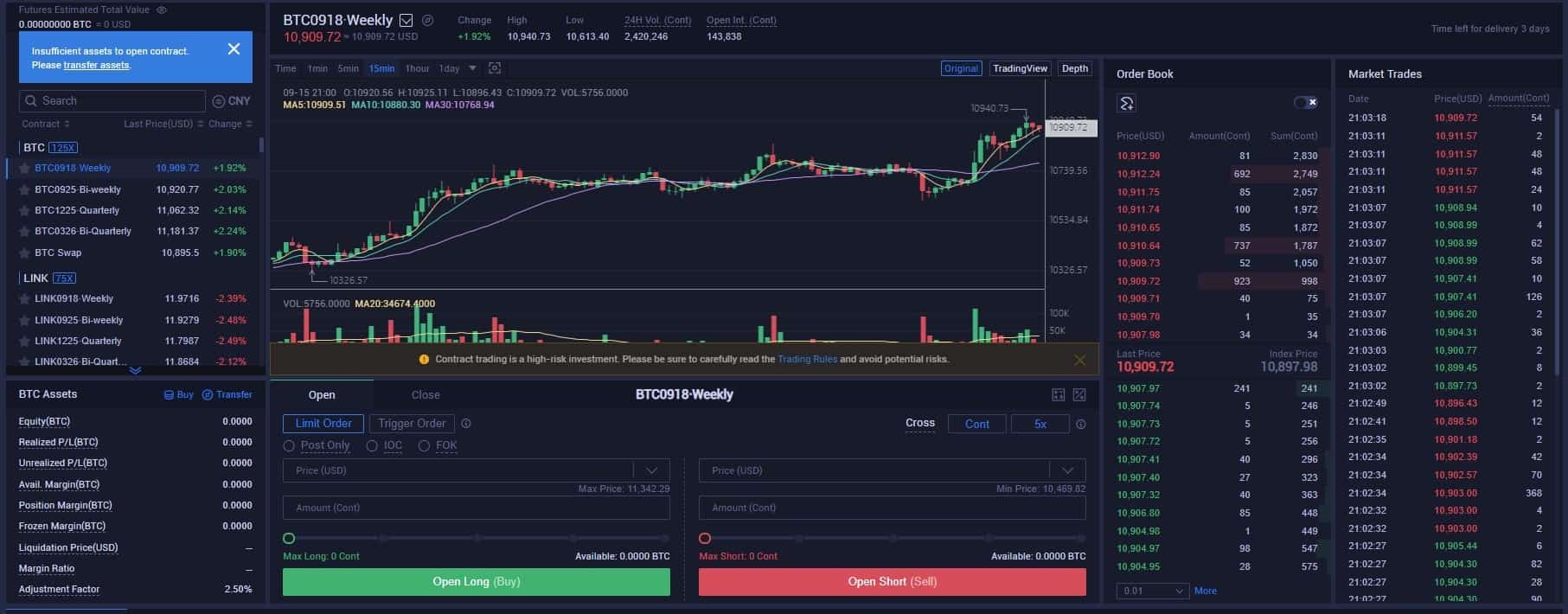Favorite the BTC Swap contract star
The image size is (1568, 614).
25,253
